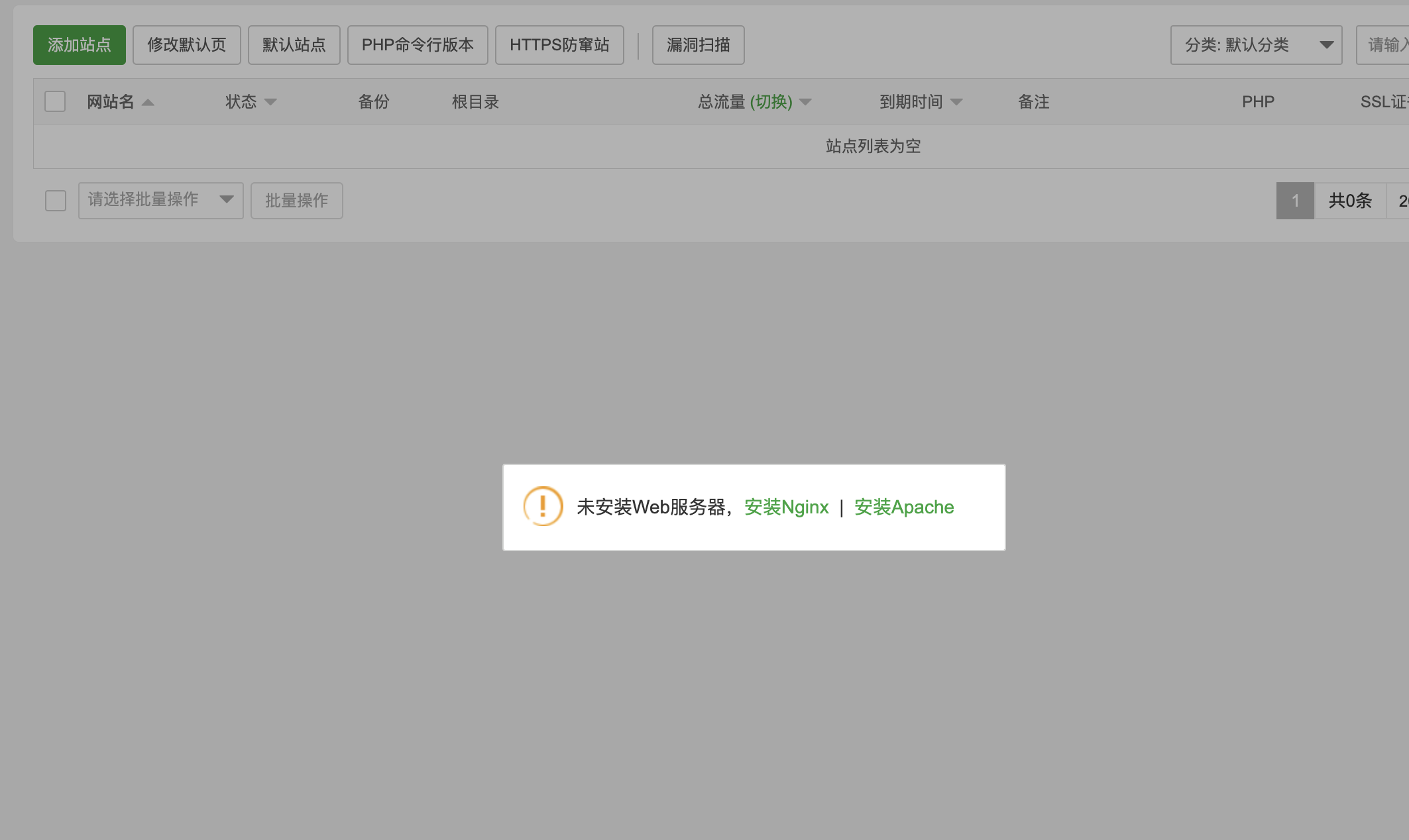Image resolution: width=1409 pixels, height=840 pixels.
Task: Click the PHP column header
Action: tap(1258, 101)
